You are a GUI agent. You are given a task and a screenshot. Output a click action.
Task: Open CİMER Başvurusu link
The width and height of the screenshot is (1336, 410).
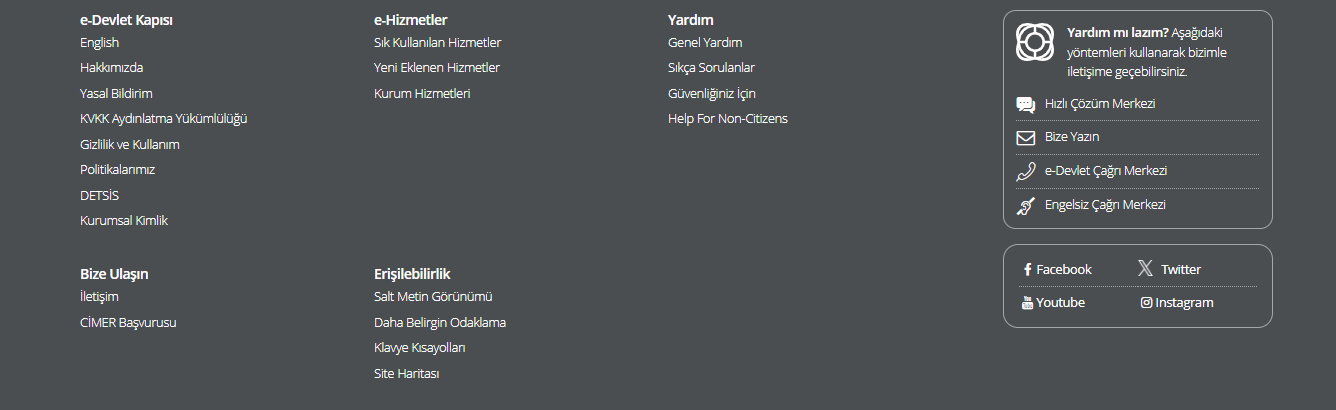(x=128, y=323)
